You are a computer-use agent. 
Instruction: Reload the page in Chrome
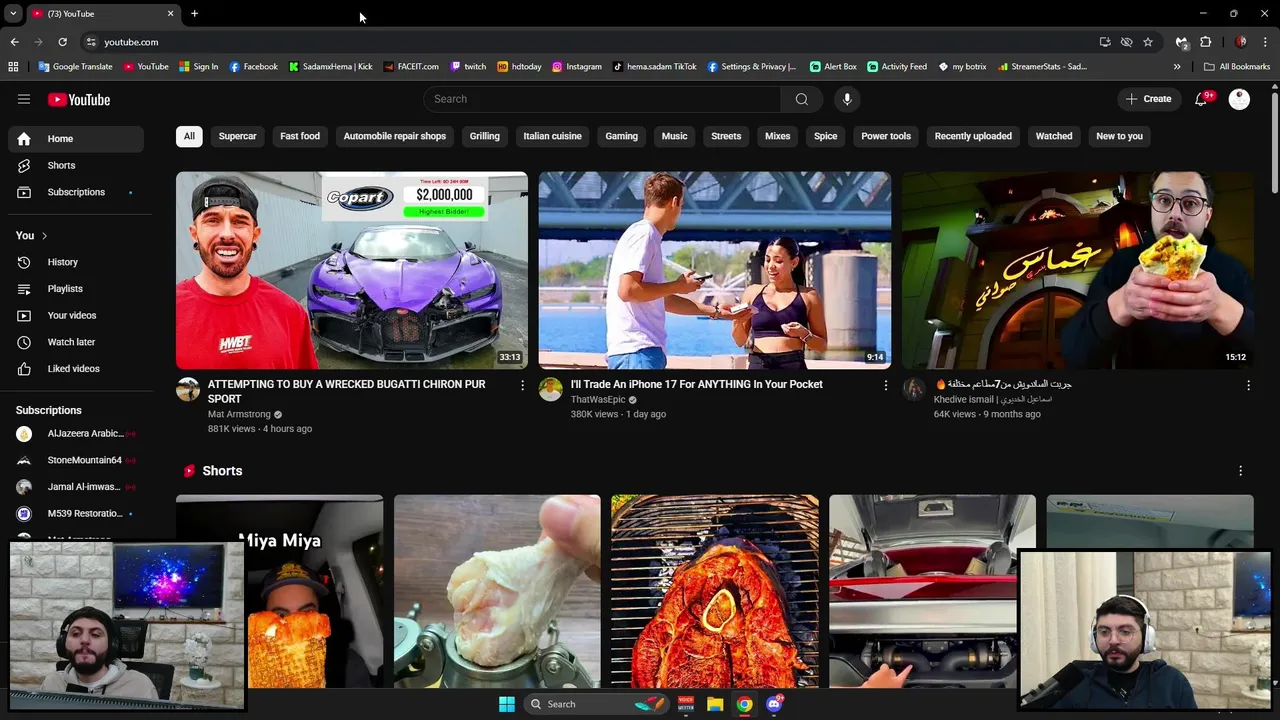[x=62, y=42]
